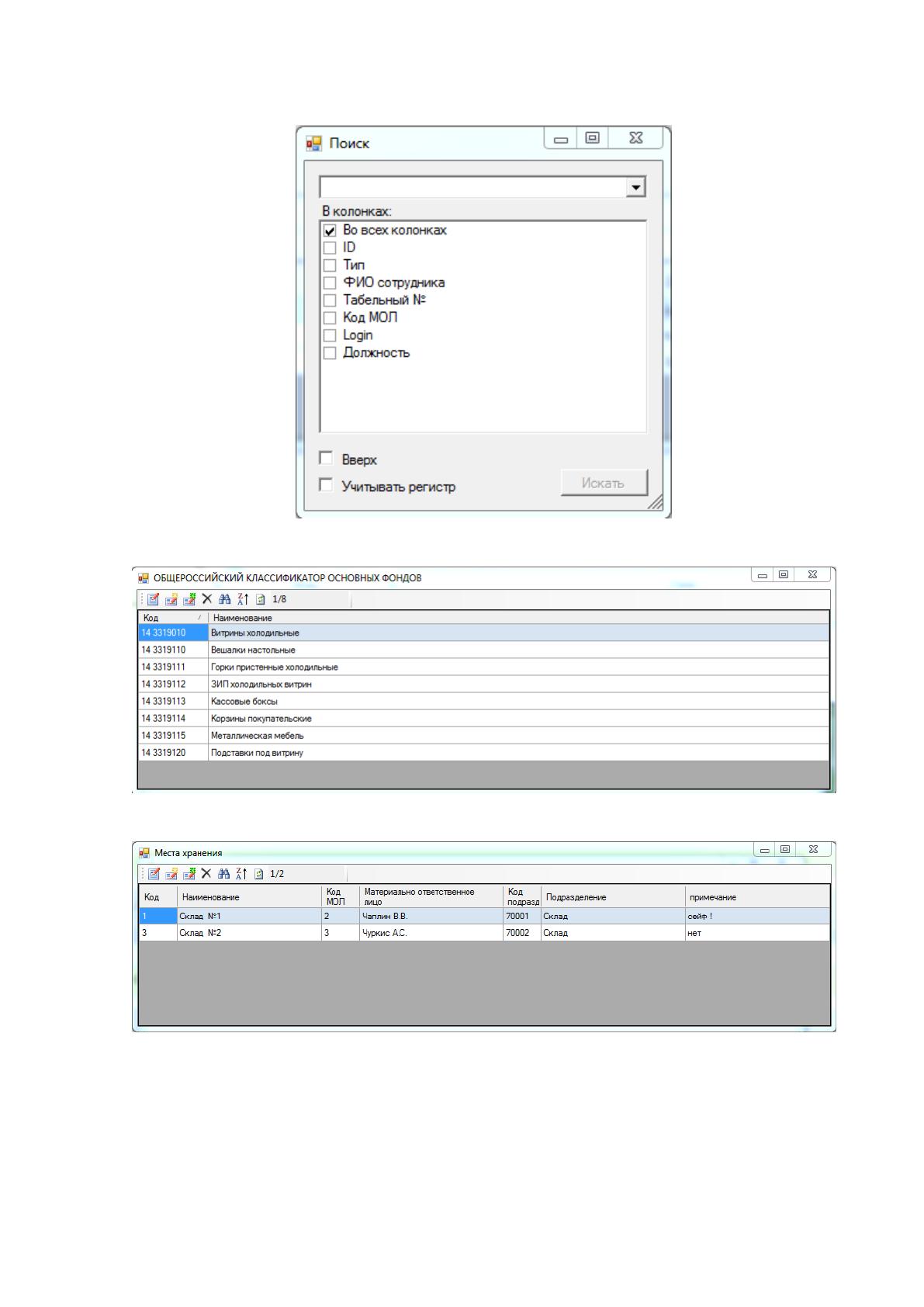Open the search text dropdown arrow

coord(636,187)
